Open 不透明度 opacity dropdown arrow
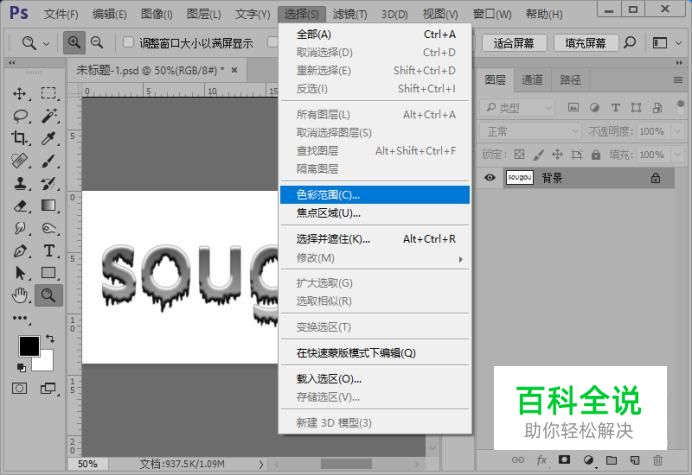692x475 pixels. click(677, 131)
